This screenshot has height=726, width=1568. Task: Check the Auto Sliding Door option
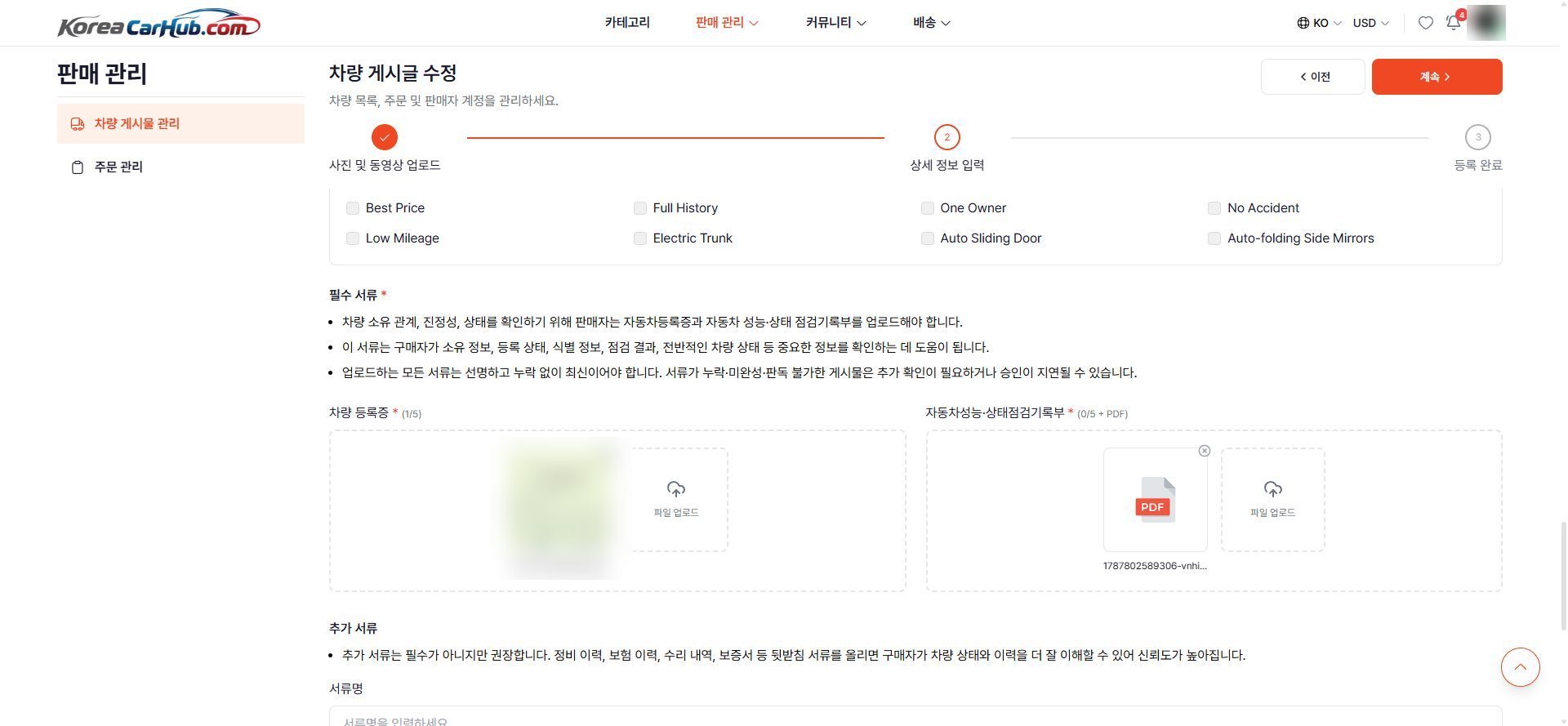928,238
